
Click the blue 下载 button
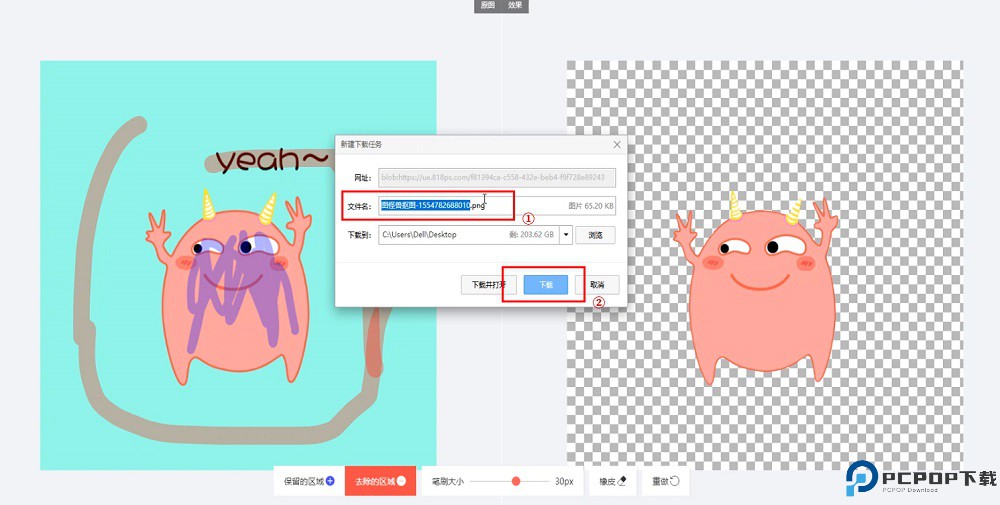click(546, 284)
